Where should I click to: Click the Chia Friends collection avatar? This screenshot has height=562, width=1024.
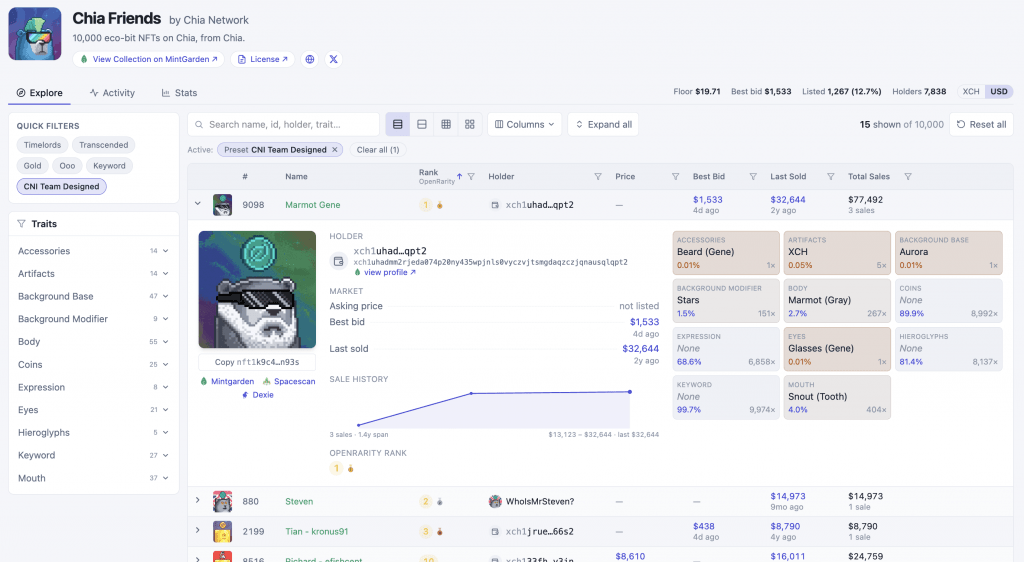[x=35, y=34]
